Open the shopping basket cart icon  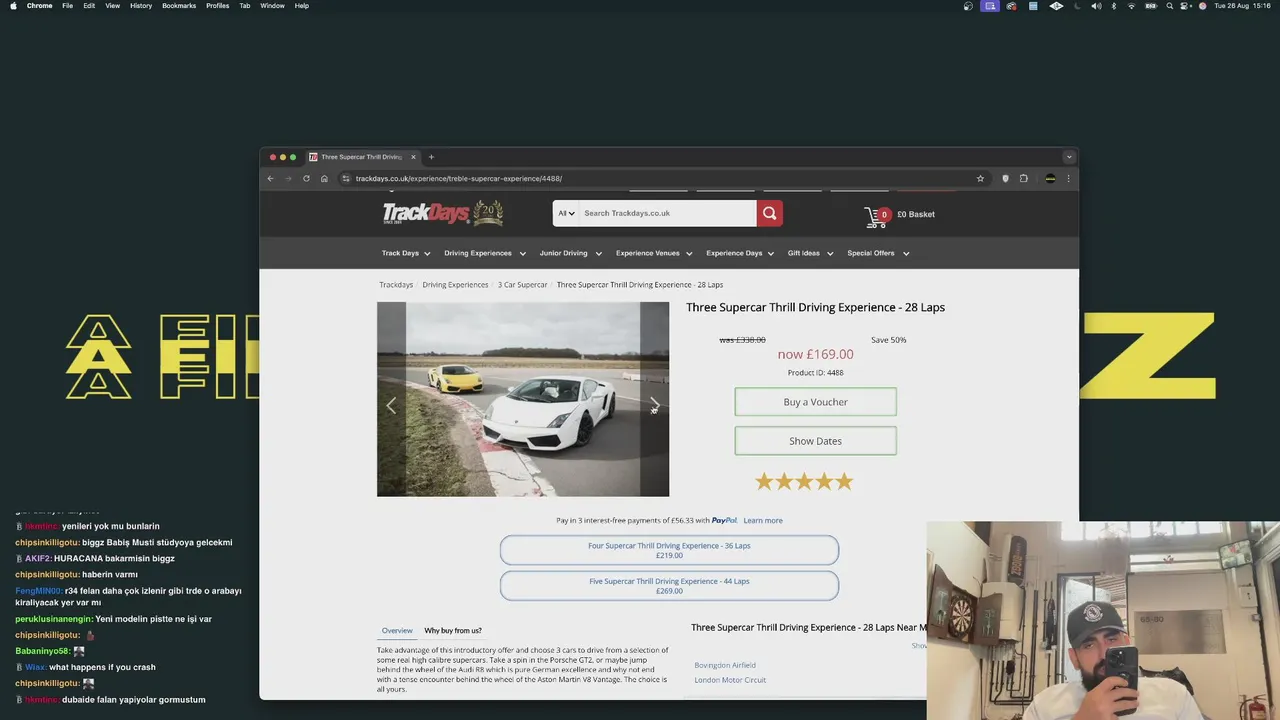[877, 216]
